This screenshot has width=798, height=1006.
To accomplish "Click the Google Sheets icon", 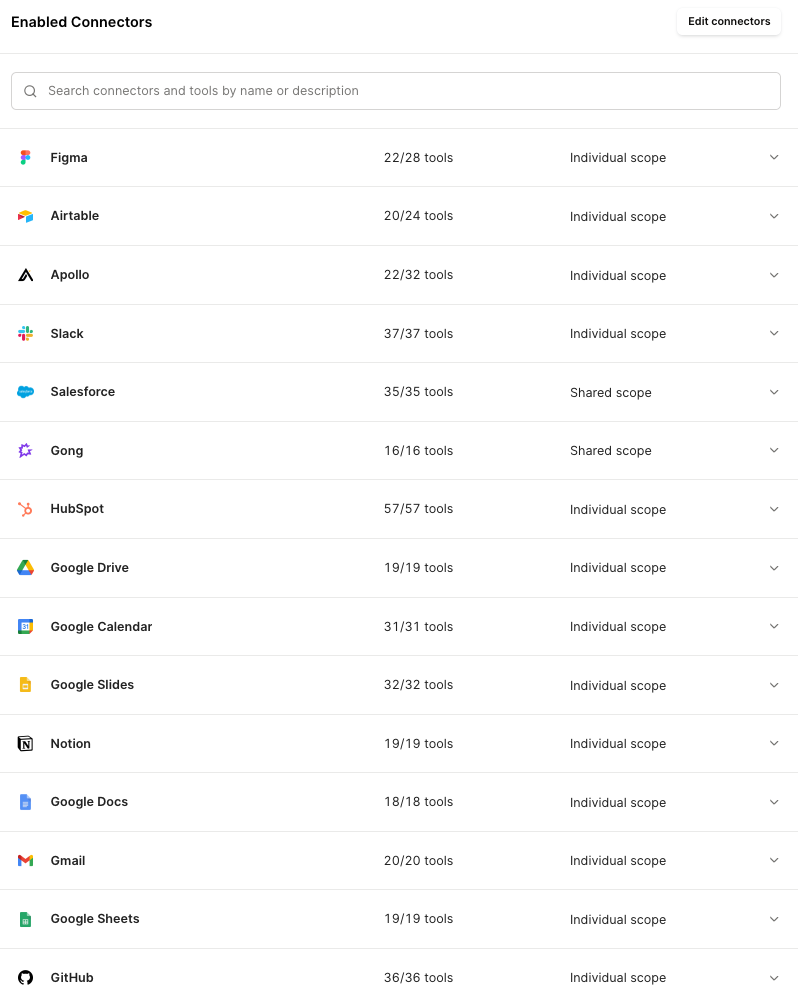I will (x=25, y=919).
